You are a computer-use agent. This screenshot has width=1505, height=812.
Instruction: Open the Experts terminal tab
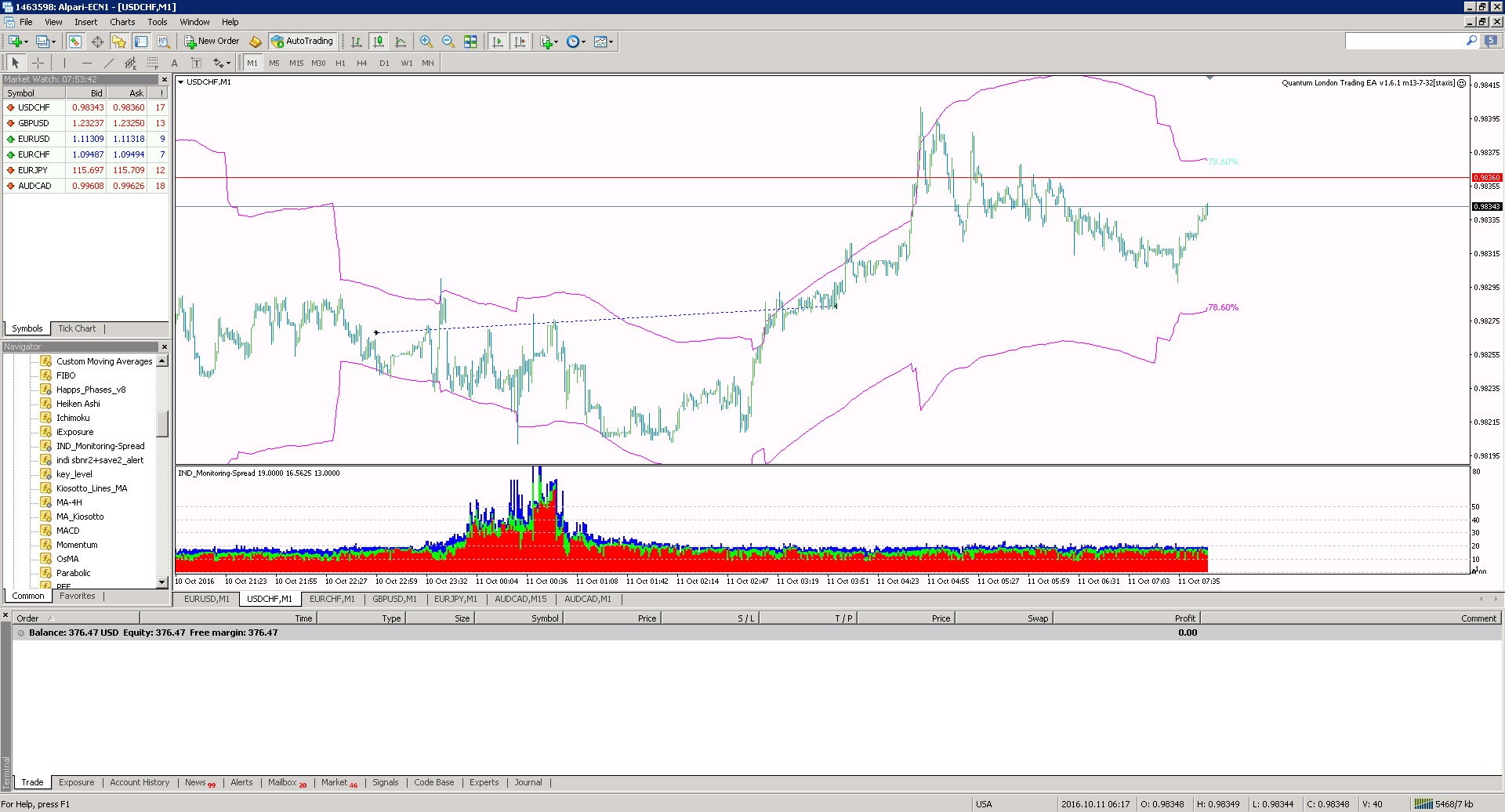(x=484, y=782)
